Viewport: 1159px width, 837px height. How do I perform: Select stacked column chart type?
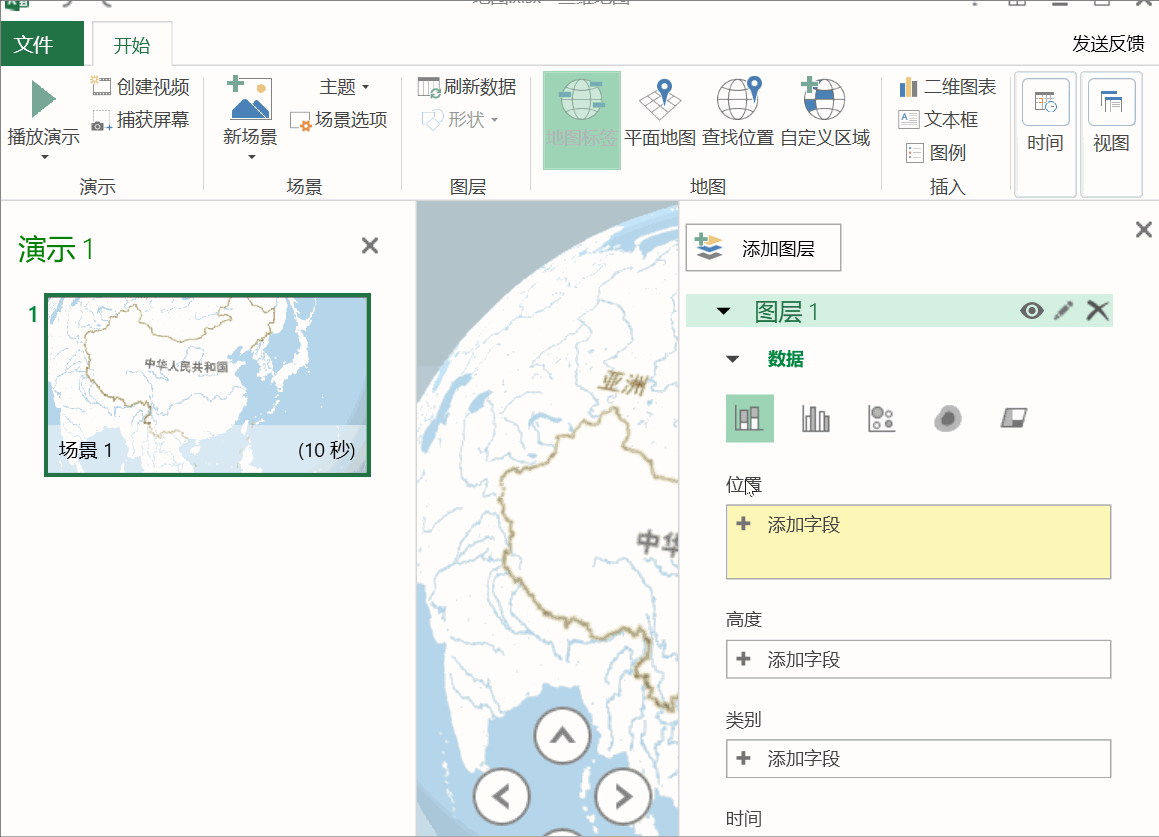click(750, 418)
